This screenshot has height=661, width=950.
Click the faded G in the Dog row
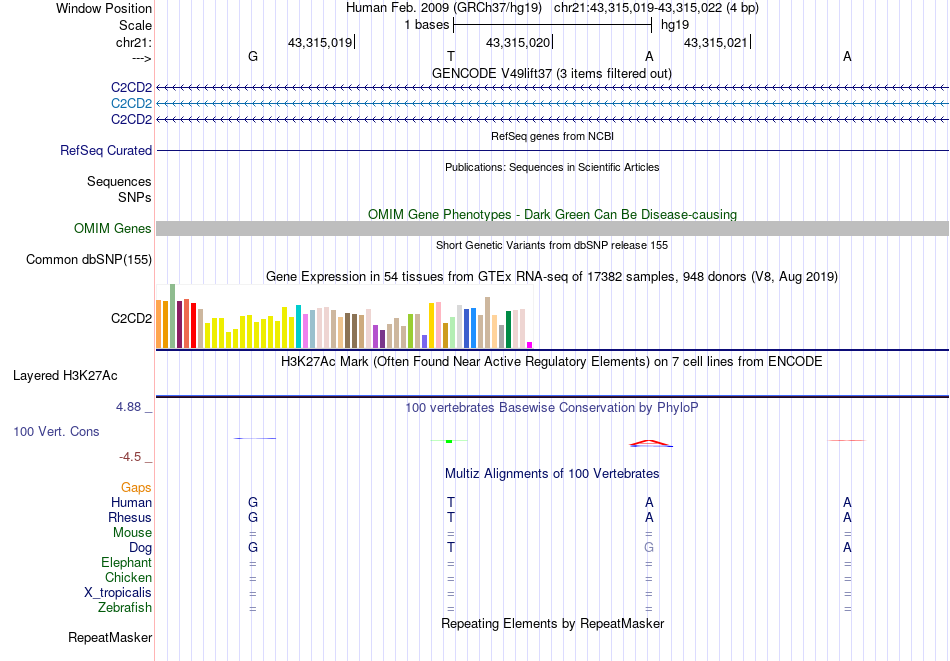[649, 548]
